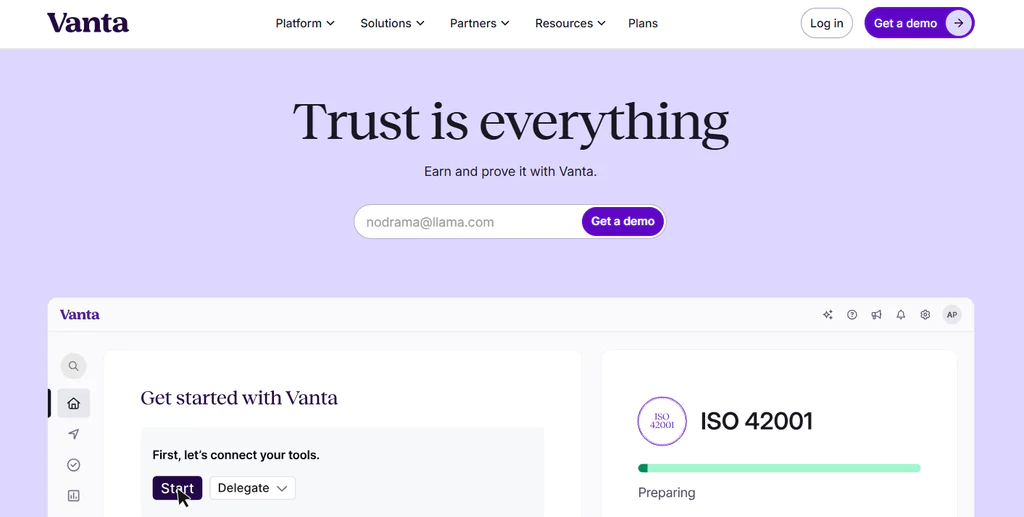Screen dimensions: 1024x517
Task: Expand the Solutions dropdown
Action: pyautogui.click(x=392, y=24)
